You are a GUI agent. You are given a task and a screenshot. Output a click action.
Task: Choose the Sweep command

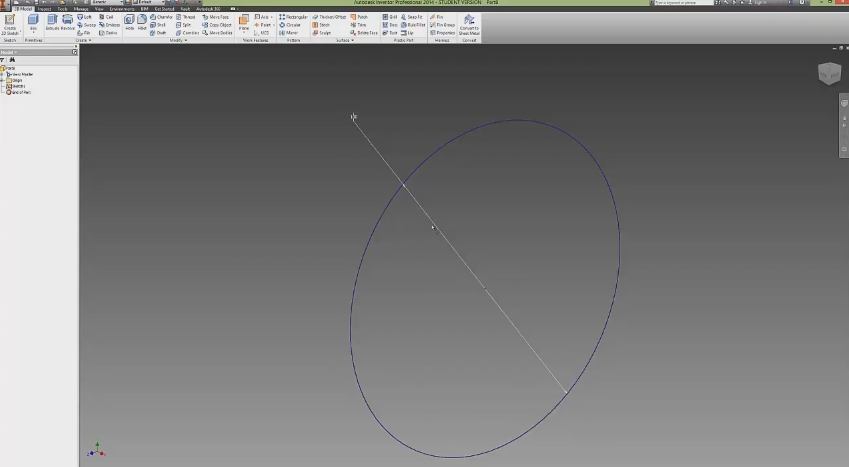coord(87,25)
